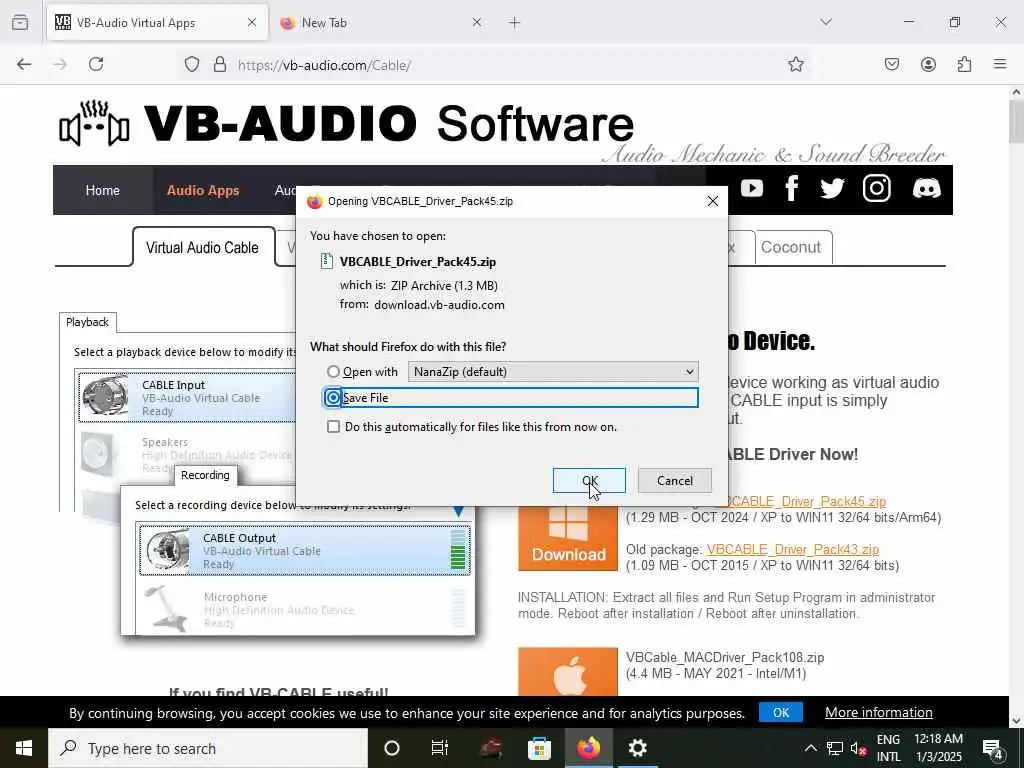Click the CABLE Input playback device image
This screenshot has height=768, width=1024.
click(105, 396)
